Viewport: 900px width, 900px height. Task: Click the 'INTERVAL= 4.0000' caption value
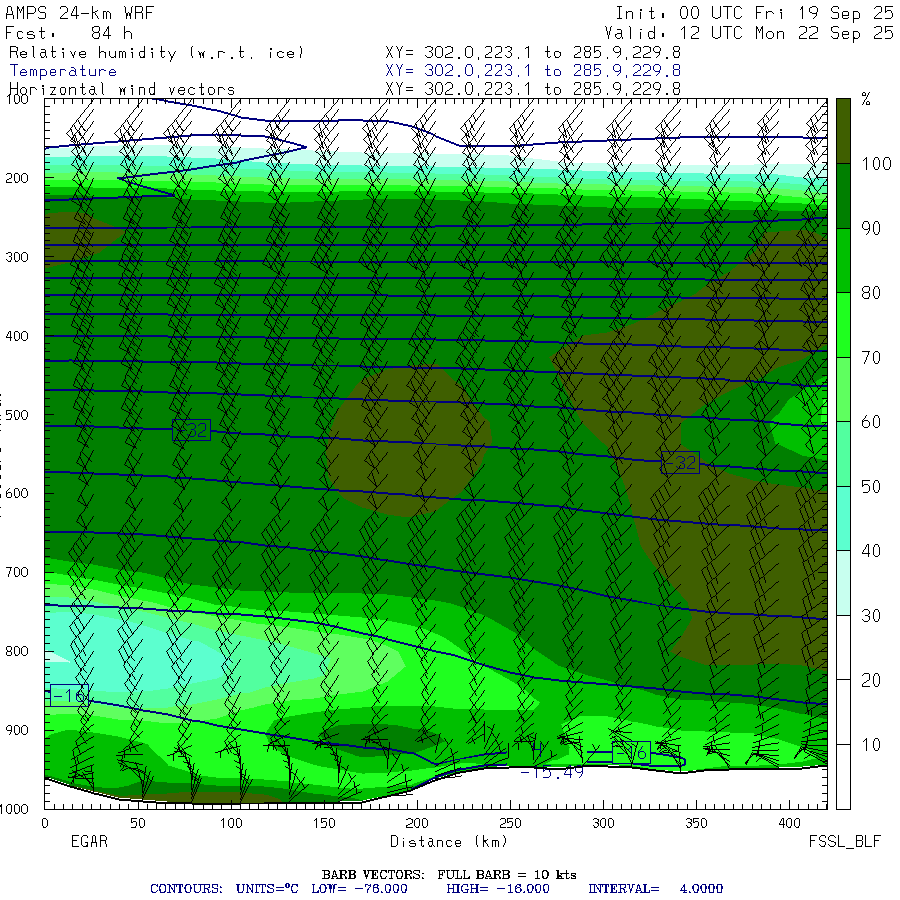(655, 889)
